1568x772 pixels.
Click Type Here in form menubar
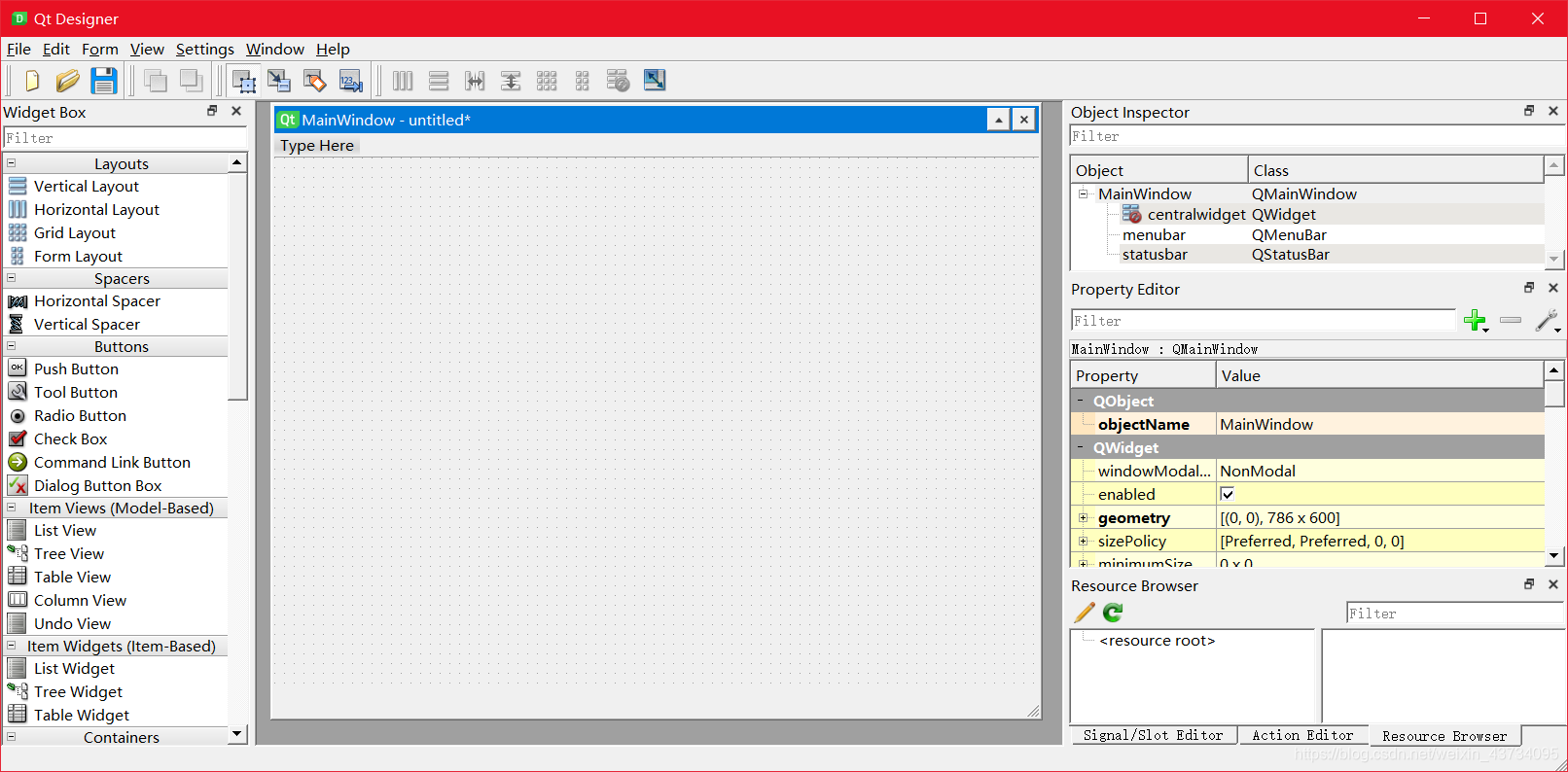[x=317, y=146]
